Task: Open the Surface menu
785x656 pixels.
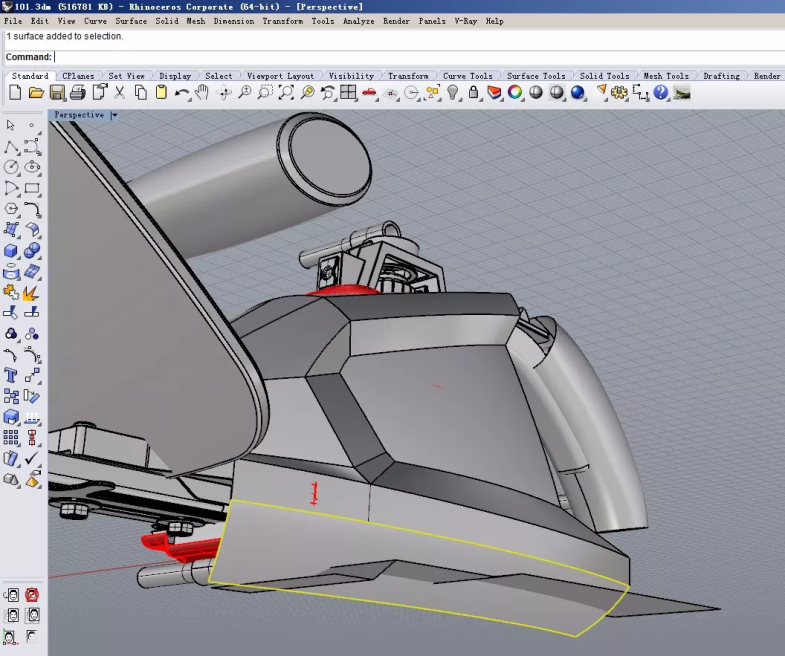Action: (131, 21)
